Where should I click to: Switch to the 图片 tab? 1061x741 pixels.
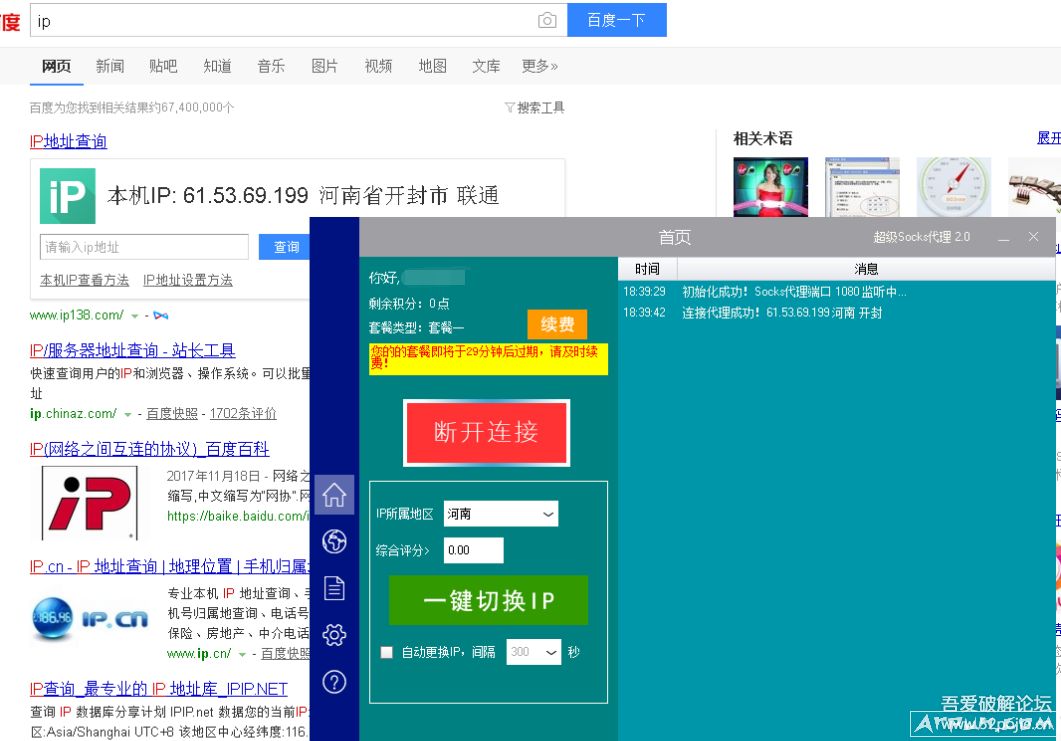tap(324, 66)
